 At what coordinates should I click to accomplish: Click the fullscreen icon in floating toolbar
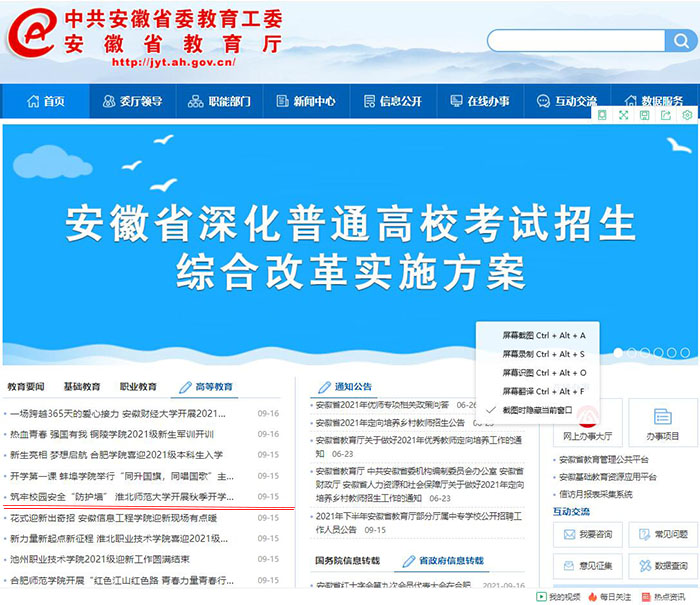point(624,116)
